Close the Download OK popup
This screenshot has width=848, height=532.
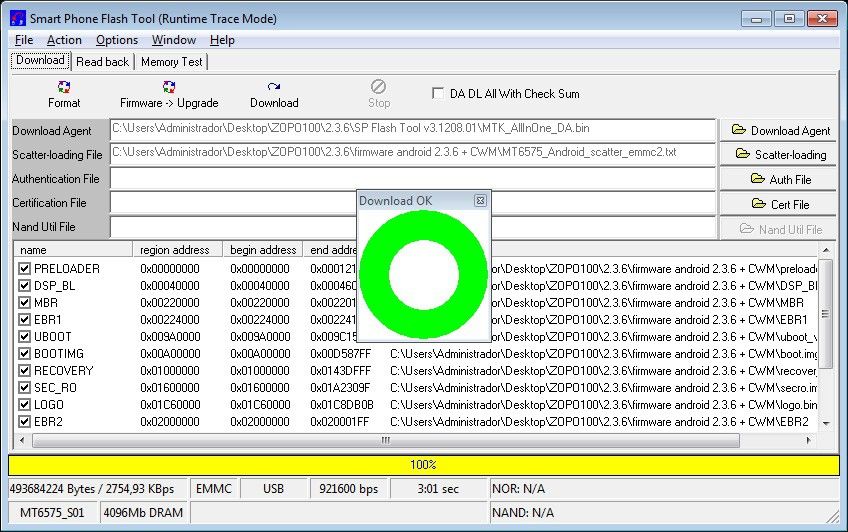(x=480, y=201)
